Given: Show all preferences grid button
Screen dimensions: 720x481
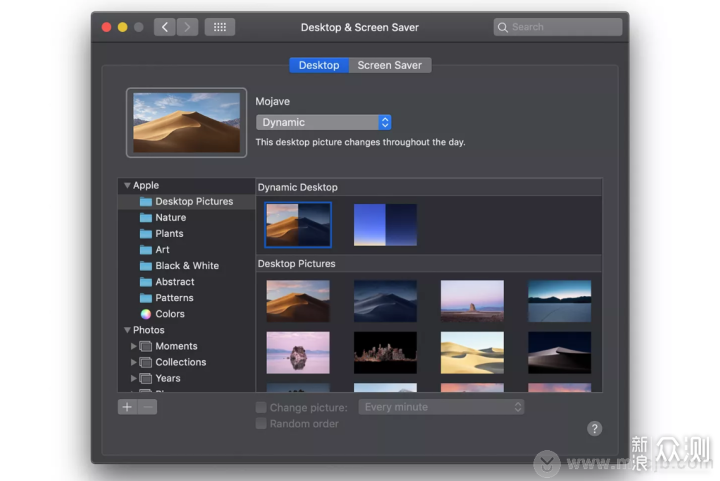Looking at the screenshot, I should tap(220, 27).
